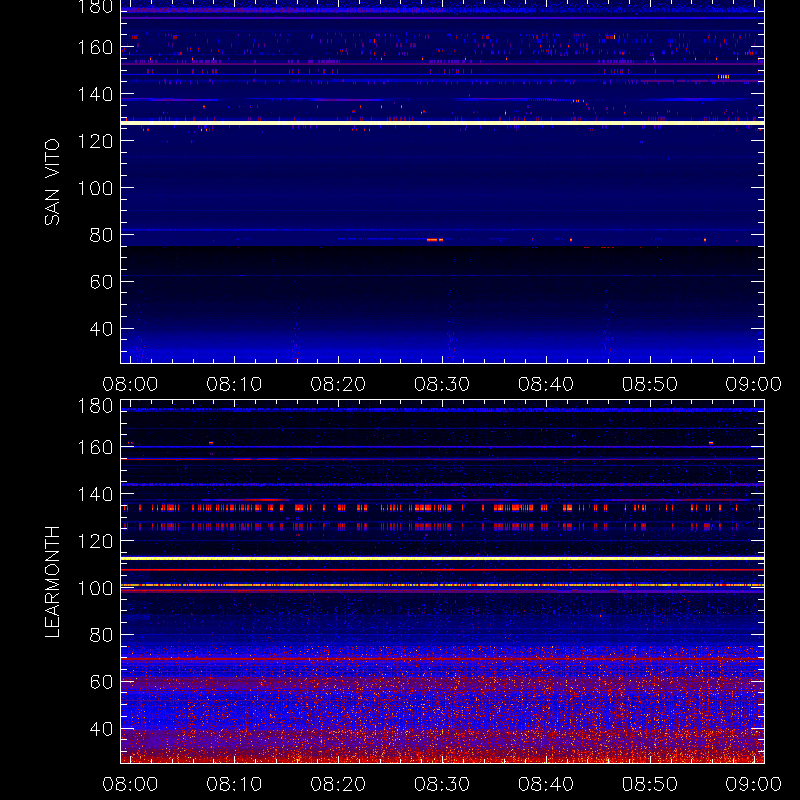Pick the 120 frequency tick on San Vito axis
The height and width of the screenshot is (800, 800).
tap(95, 141)
